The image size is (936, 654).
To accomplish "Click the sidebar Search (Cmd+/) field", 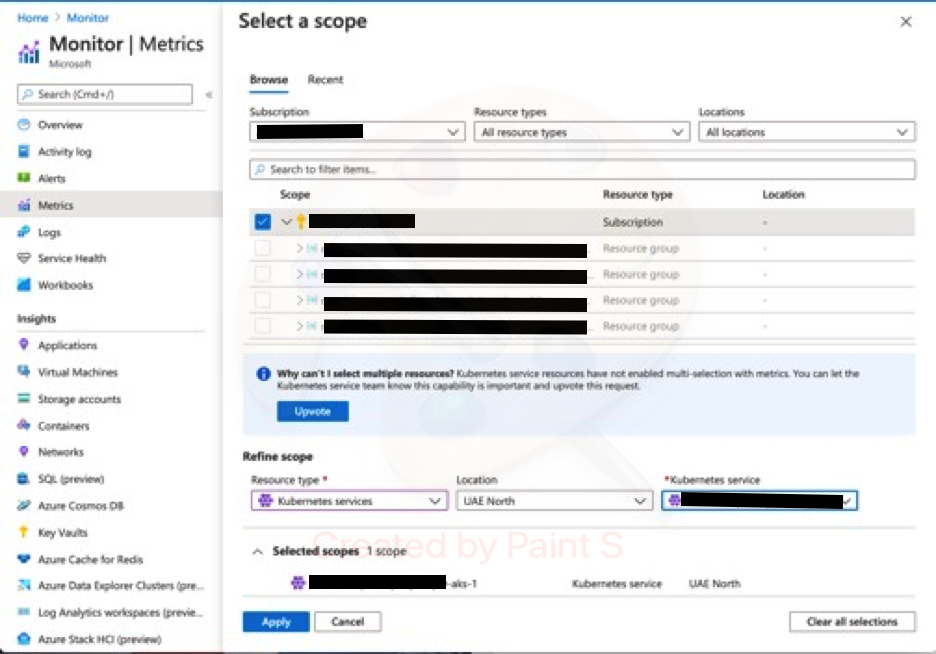I will [105, 94].
